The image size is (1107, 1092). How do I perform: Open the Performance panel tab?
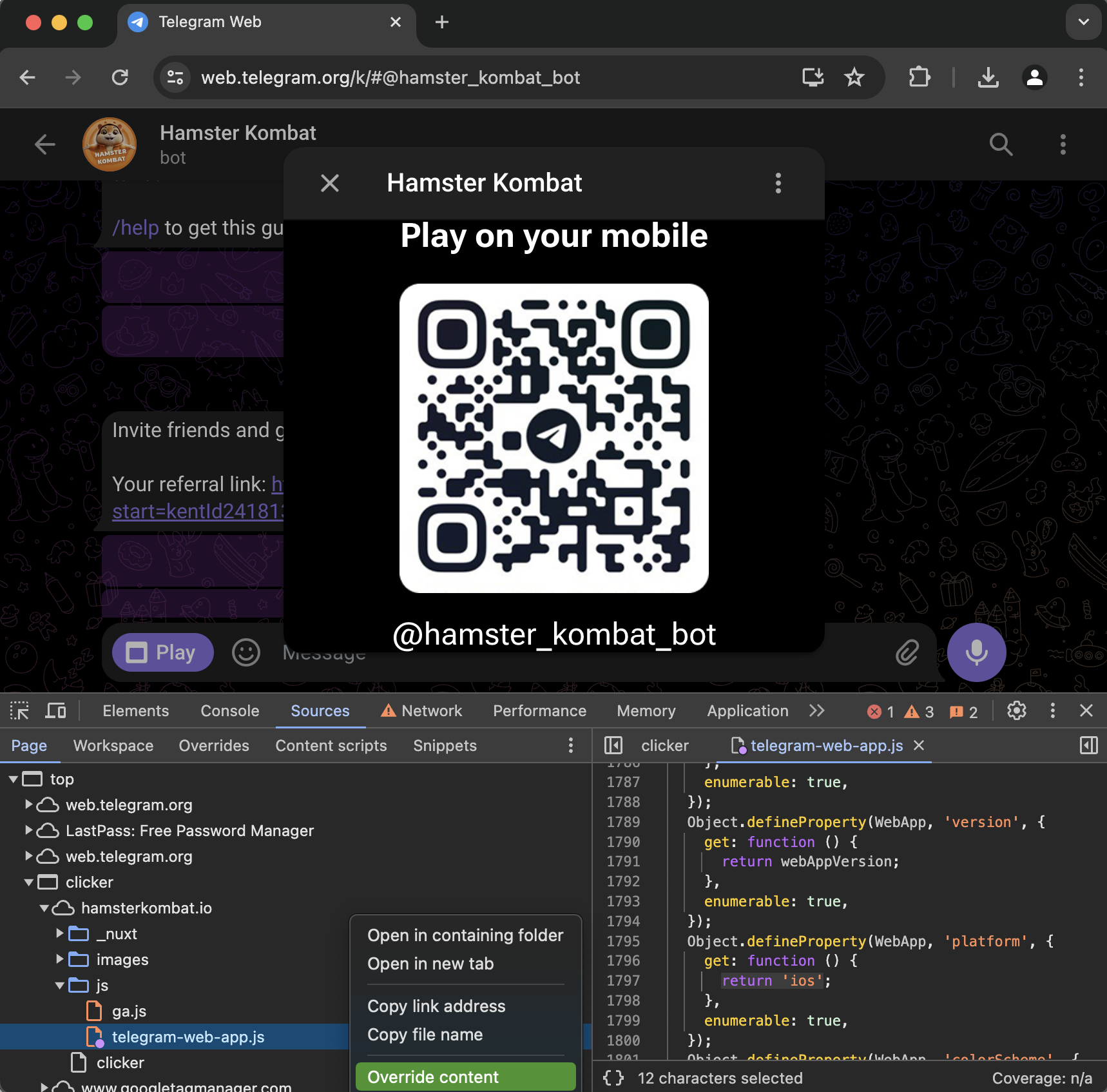[x=540, y=711]
